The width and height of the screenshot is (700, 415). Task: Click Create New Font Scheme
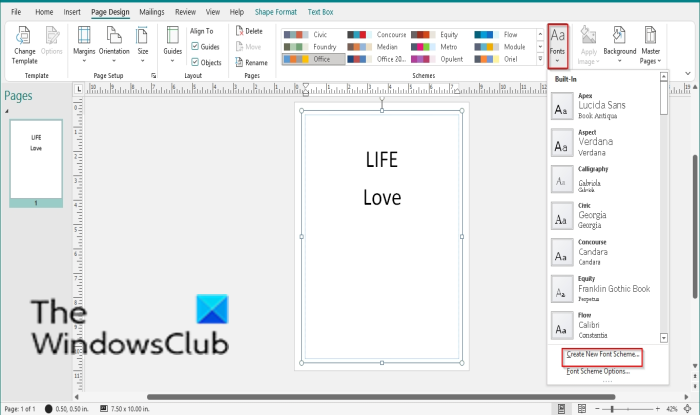tap(603, 354)
